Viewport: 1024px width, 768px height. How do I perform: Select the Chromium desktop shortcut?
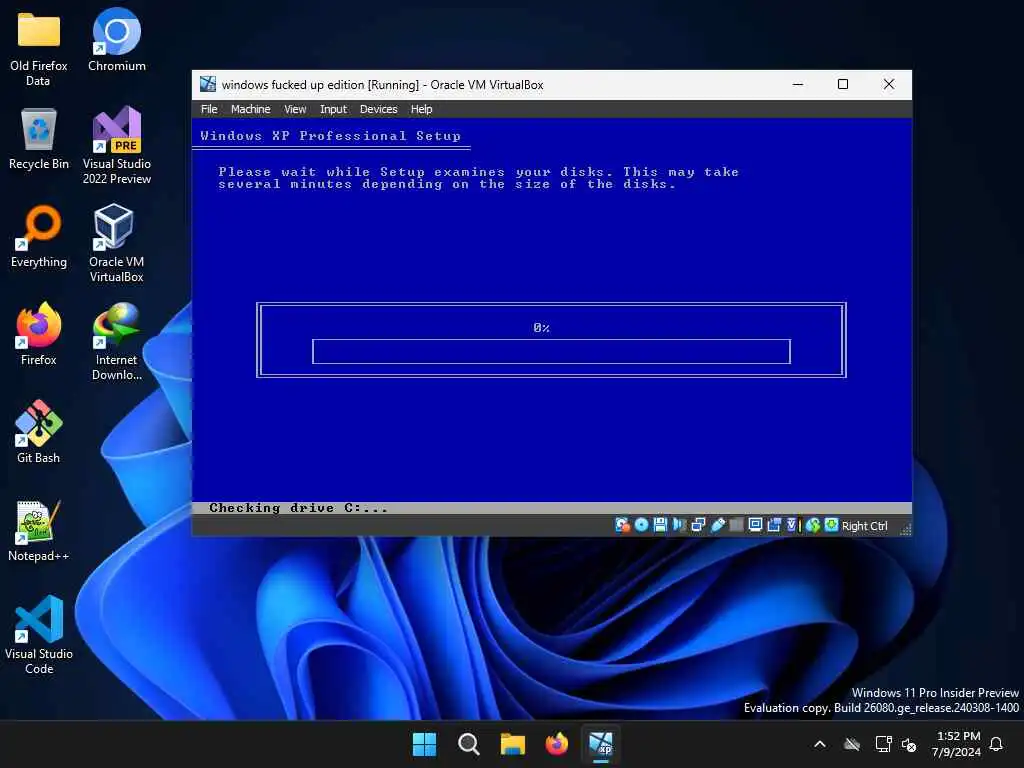coord(117,40)
